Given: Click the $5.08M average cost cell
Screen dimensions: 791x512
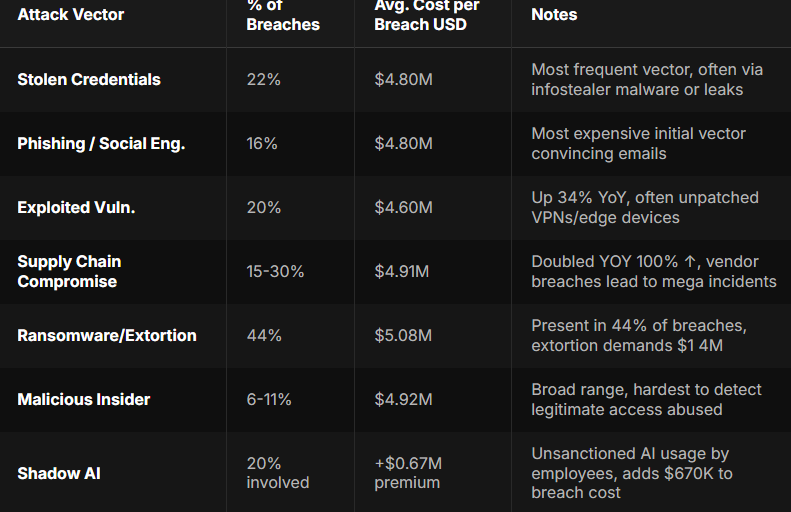Looking at the screenshot, I should click(403, 335).
